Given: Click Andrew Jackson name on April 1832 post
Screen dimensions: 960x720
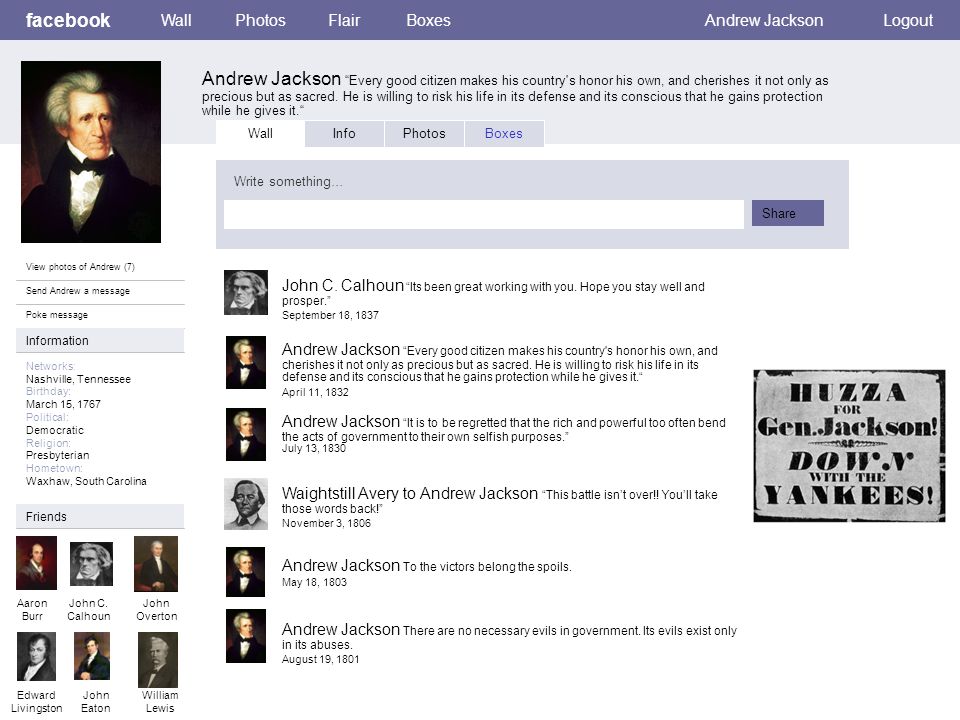Looking at the screenshot, I should click(340, 349).
